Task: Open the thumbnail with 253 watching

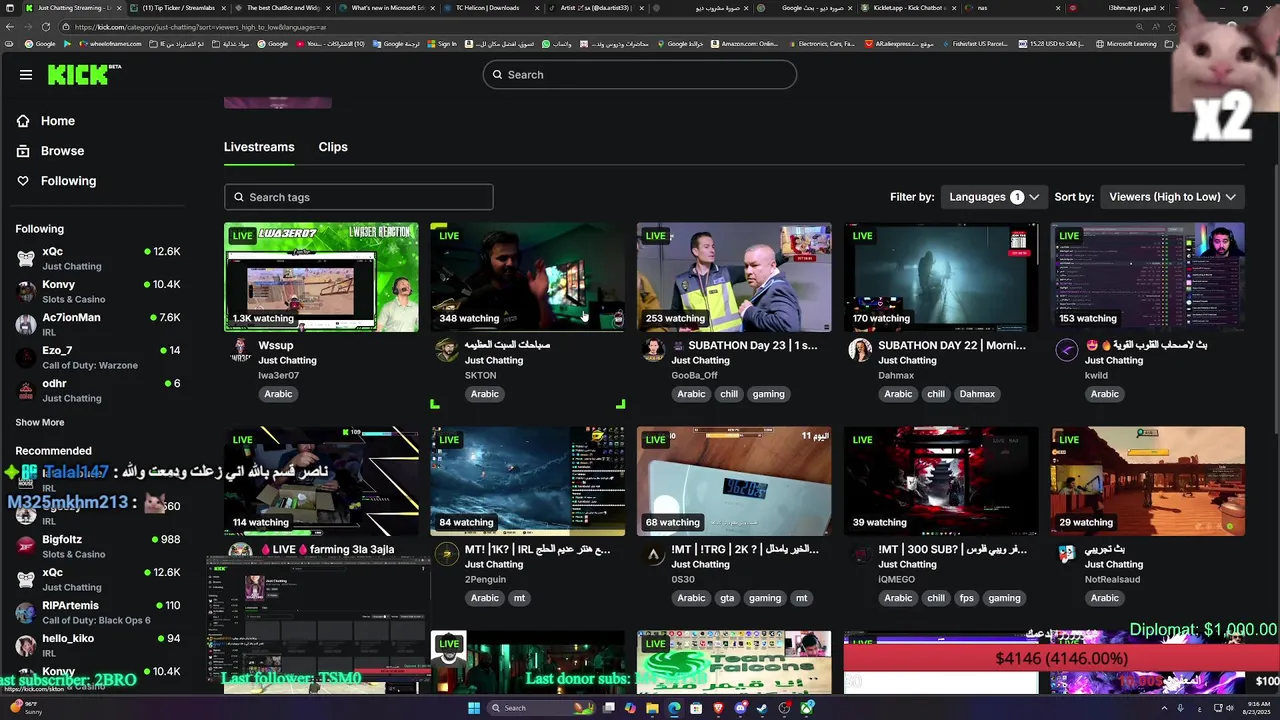Action: point(734,277)
